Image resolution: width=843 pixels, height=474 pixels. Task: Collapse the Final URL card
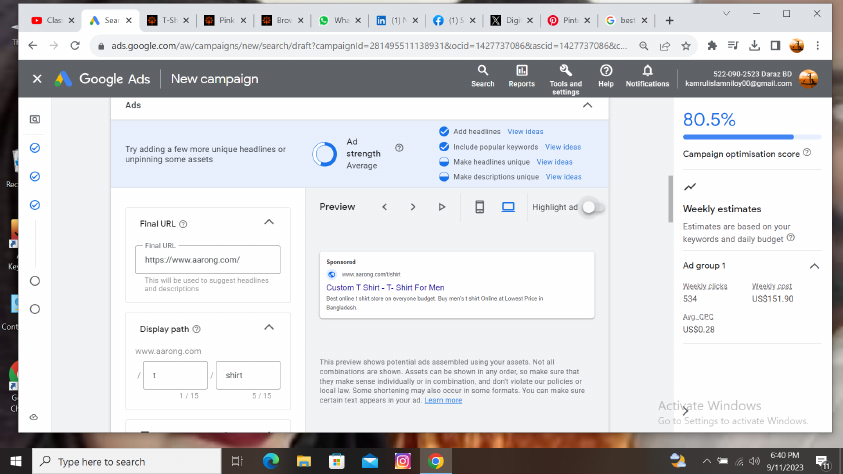tap(269, 222)
